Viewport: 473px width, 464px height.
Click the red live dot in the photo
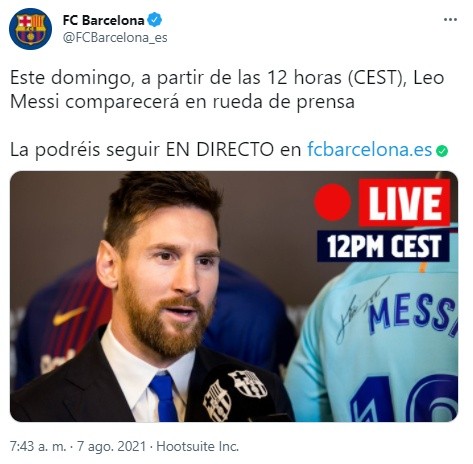point(333,202)
